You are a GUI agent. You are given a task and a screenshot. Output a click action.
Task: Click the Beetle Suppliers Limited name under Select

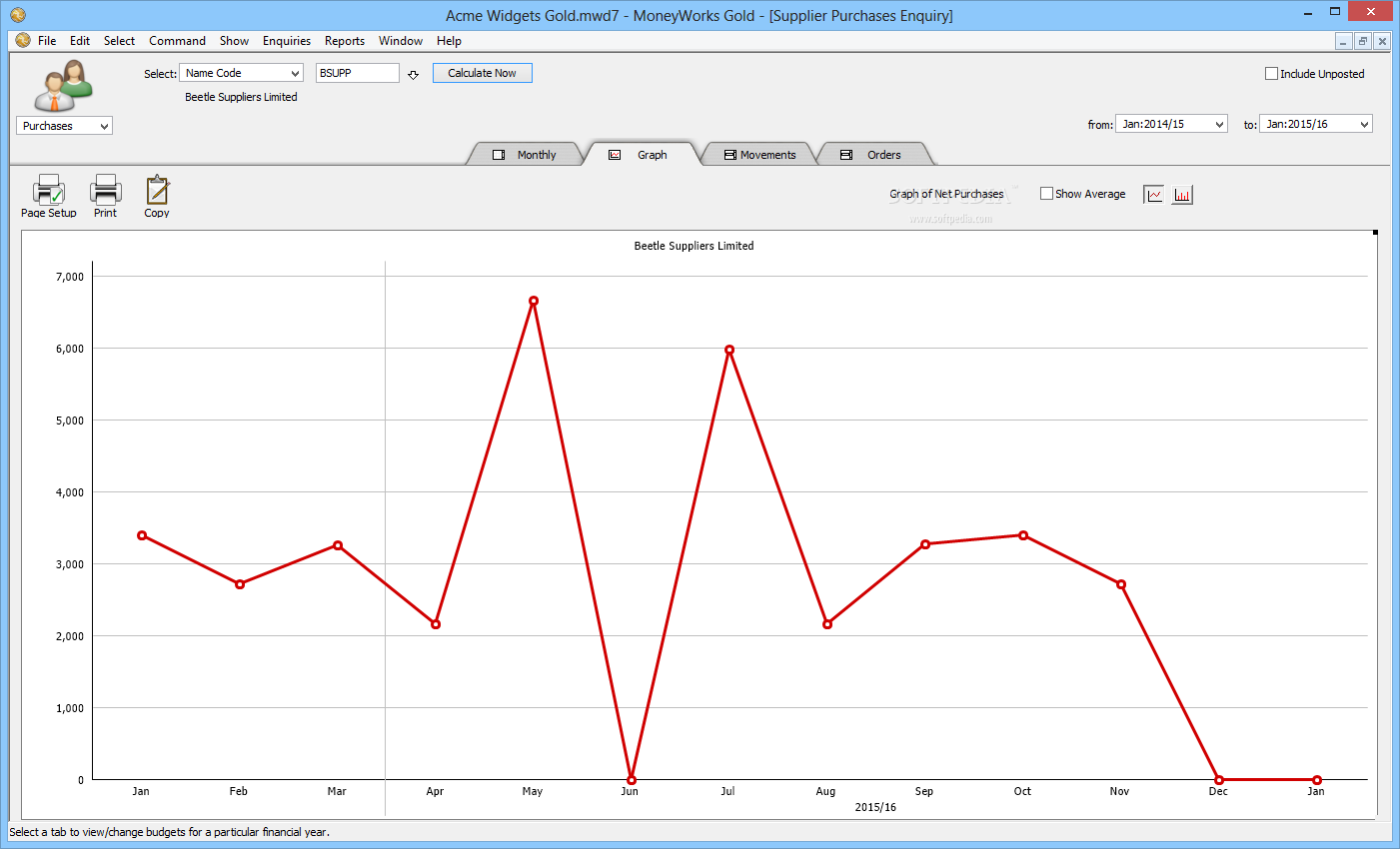coord(241,97)
